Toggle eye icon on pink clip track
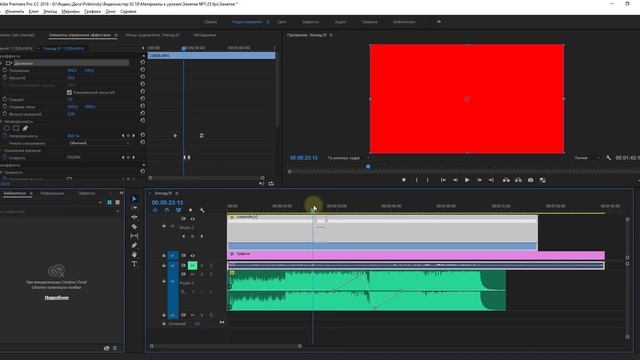Viewport: 640px width, 360px height. (x=192, y=256)
